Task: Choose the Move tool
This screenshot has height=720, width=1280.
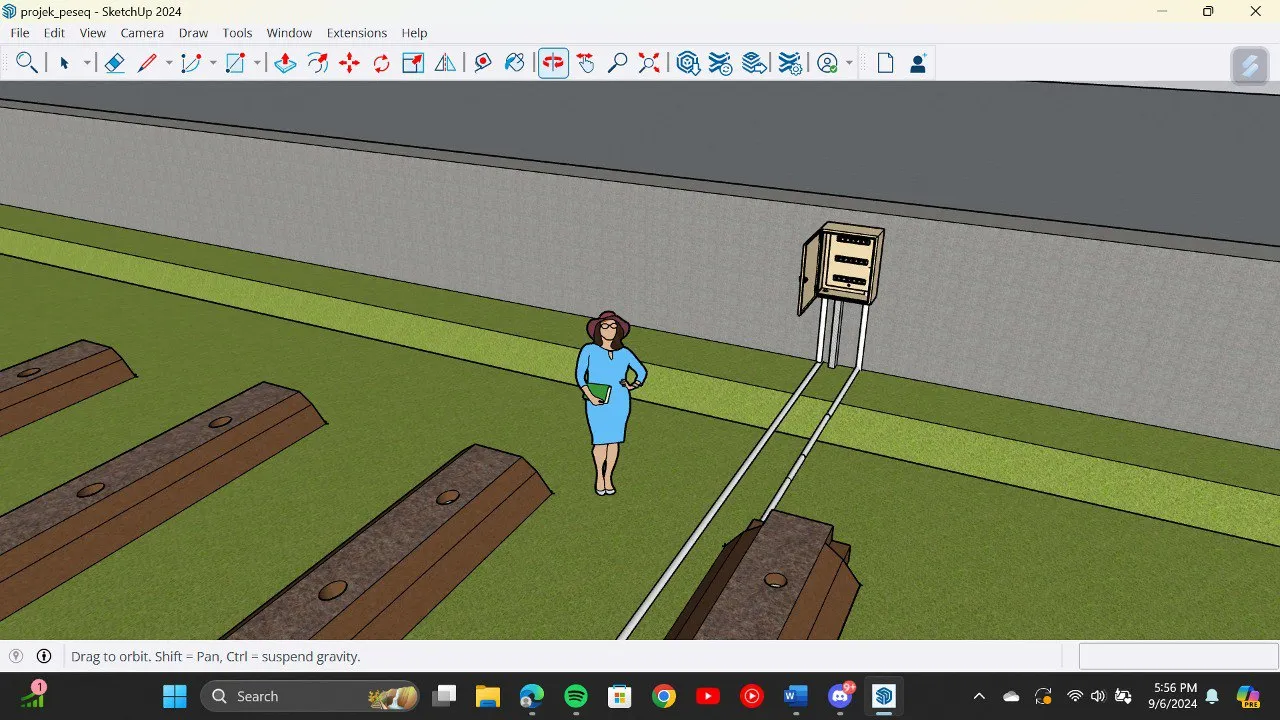Action: pyautogui.click(x=349, y=63)
